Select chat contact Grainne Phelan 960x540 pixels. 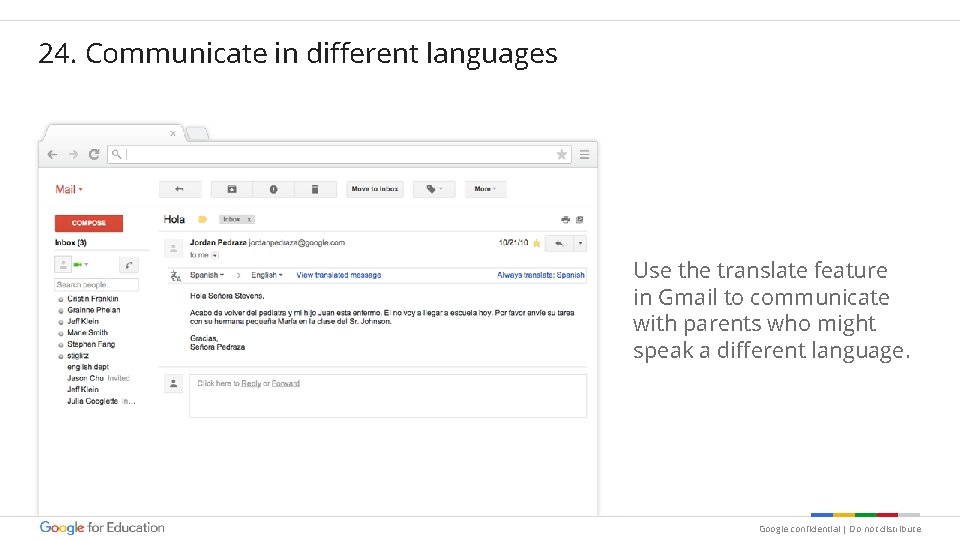coord(94,310)
